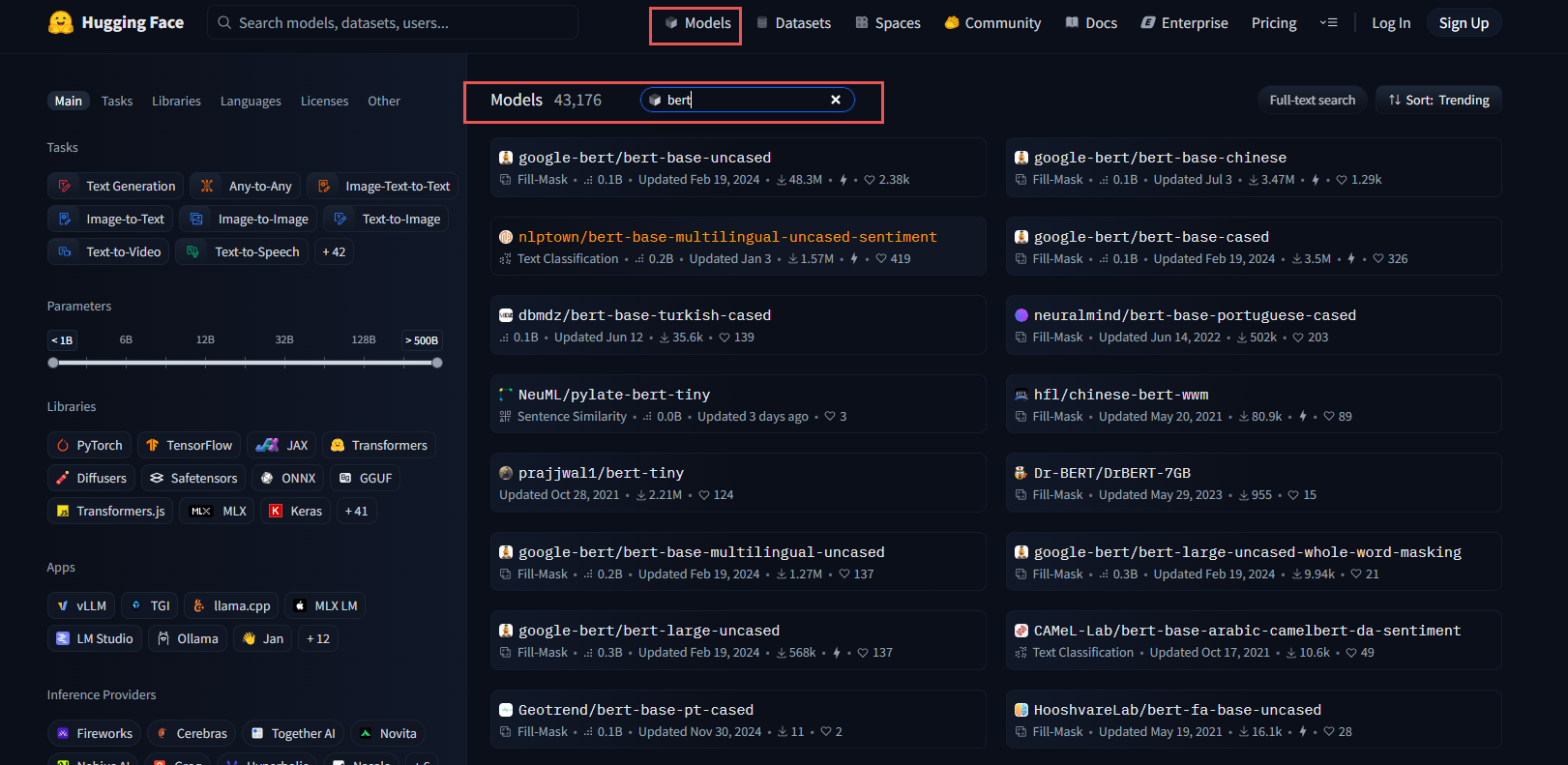Choose Cerebras inference provider

(192, 733)
